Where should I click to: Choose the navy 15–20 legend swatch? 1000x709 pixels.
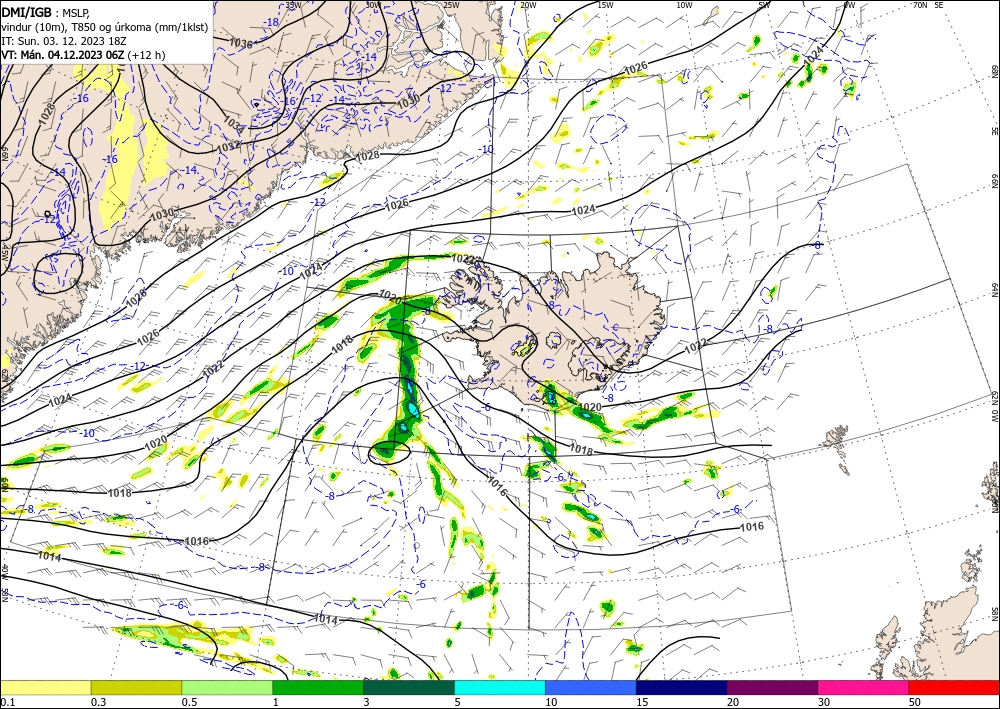click(682, 687)
